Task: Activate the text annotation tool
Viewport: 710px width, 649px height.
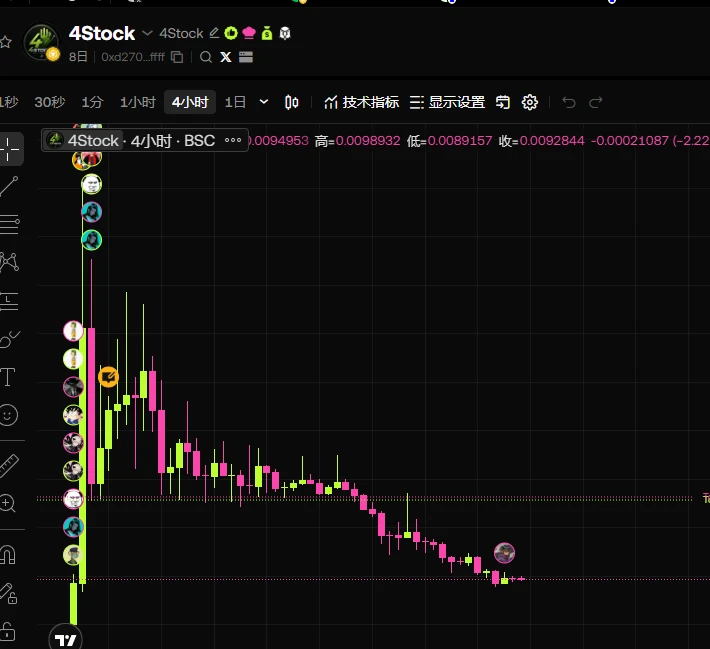Action: click(x=8, y=377)
